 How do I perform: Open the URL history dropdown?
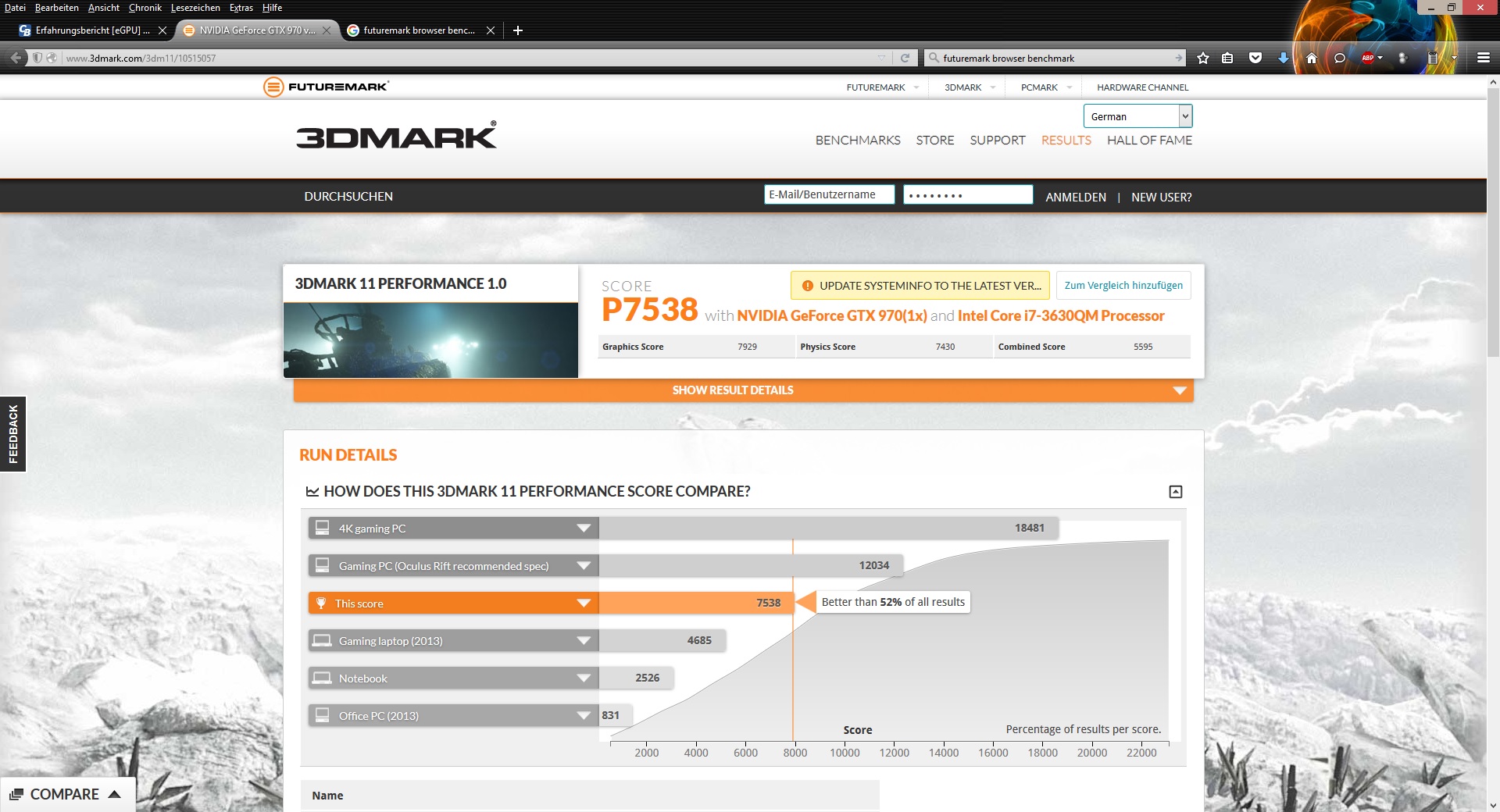click(882, 58)
